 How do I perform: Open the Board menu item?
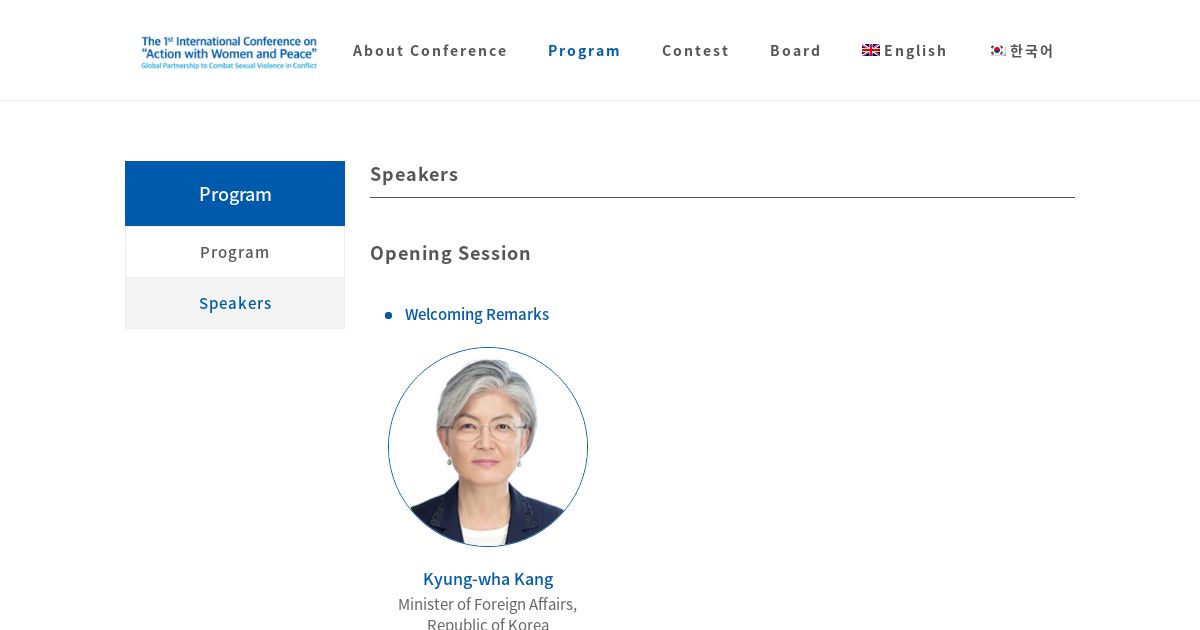796,50
